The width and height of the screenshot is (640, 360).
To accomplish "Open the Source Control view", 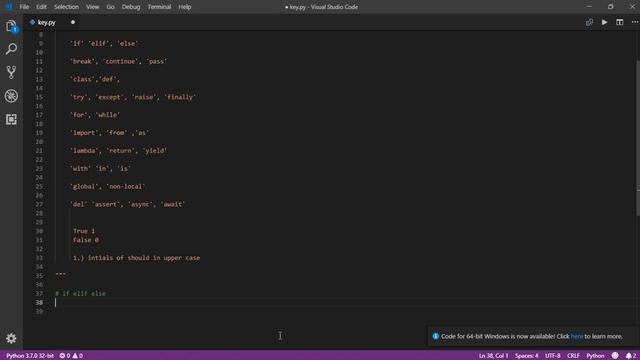I will tap(11, 72).
